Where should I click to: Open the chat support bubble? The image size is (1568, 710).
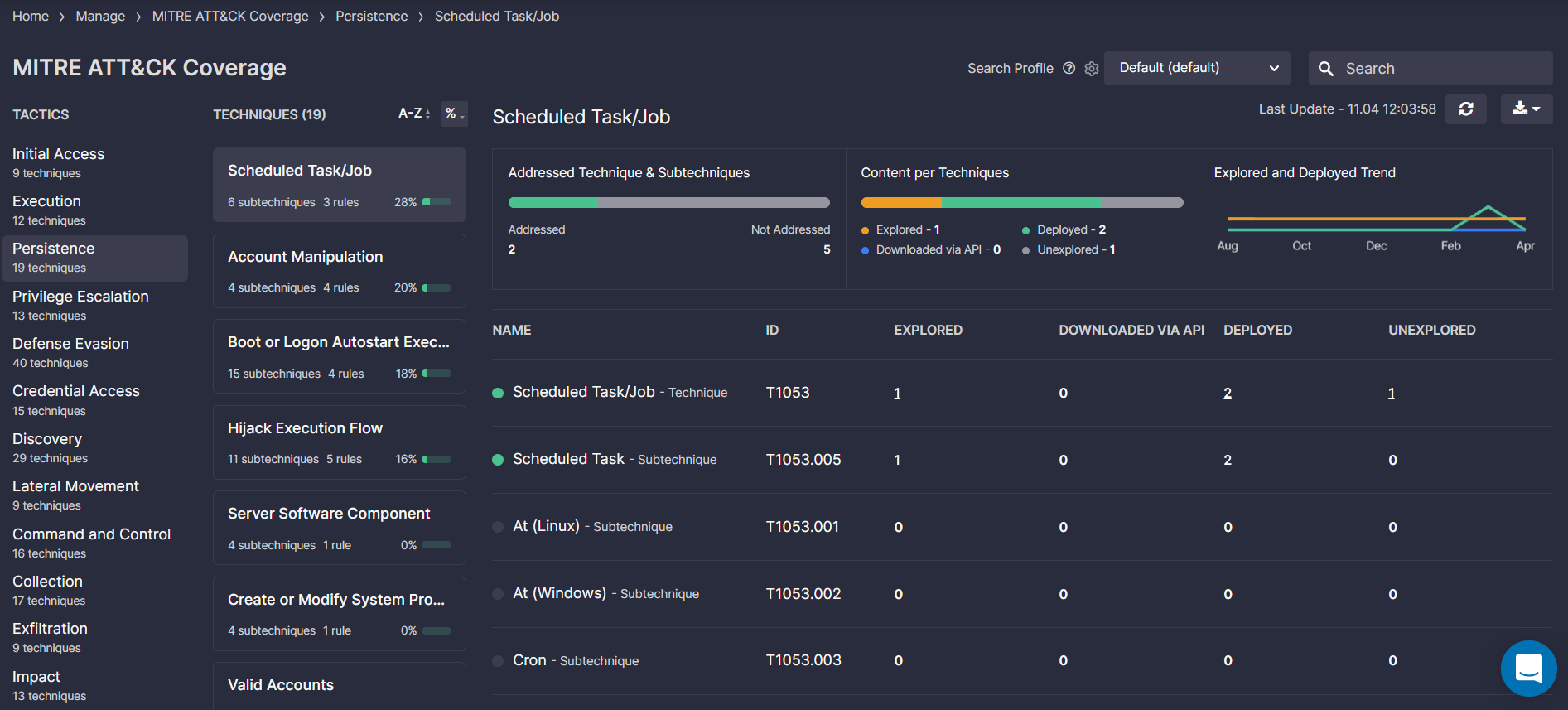(1528, 668)
